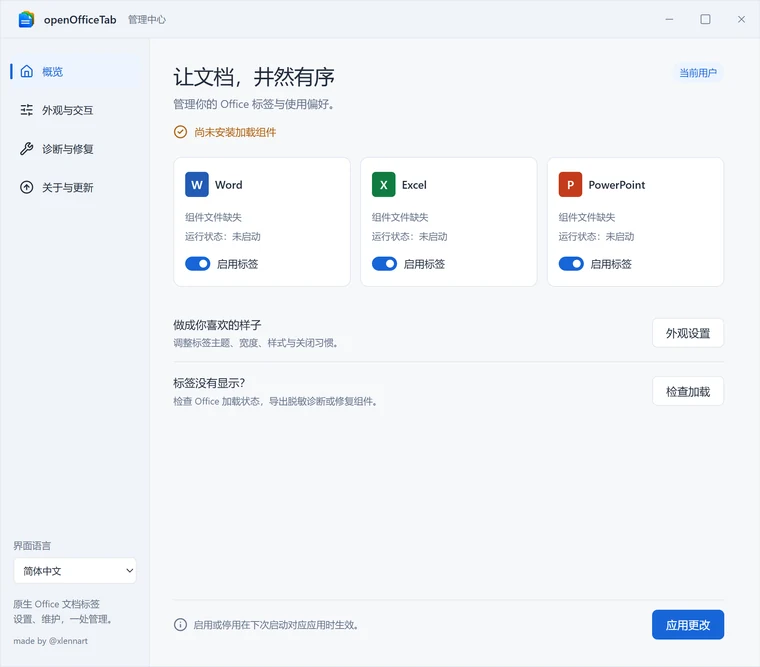Click the openOfficeTab app logo icon
Image resolution: width=760 pixels, height=667 pixels.
[26, 19]
